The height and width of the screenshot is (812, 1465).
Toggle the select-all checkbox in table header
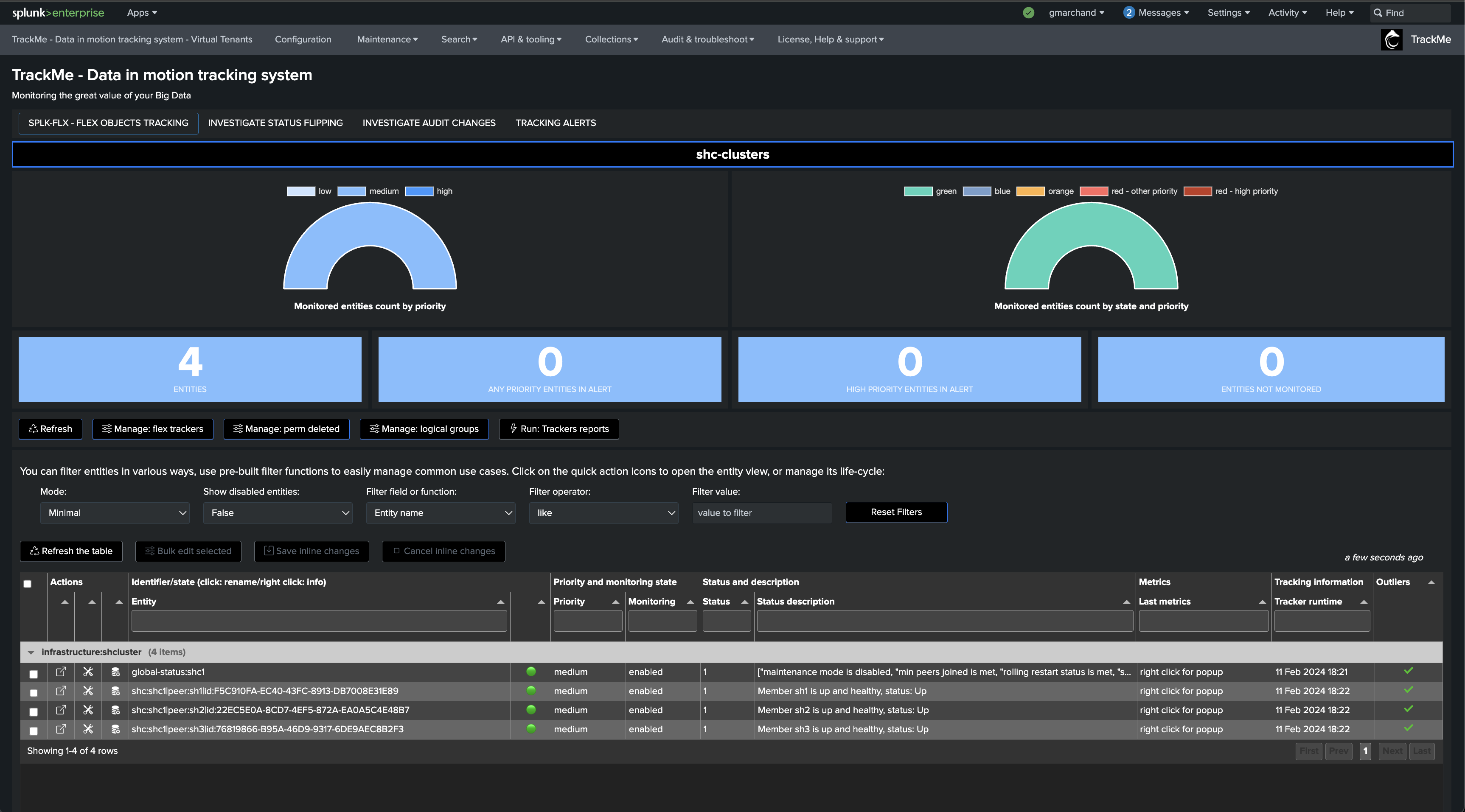tap(27, 583)
